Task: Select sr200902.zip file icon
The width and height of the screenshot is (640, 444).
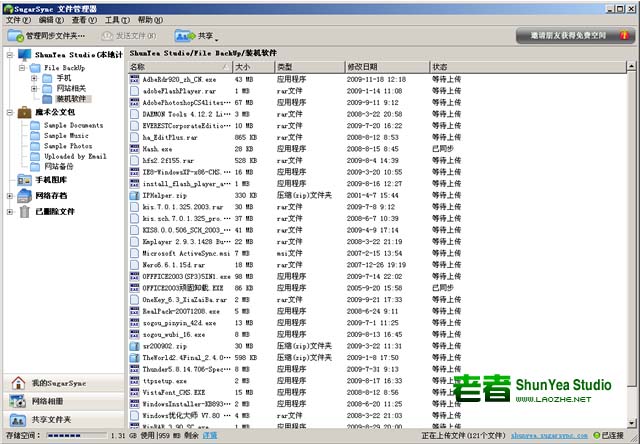Action: click(134, 346)
